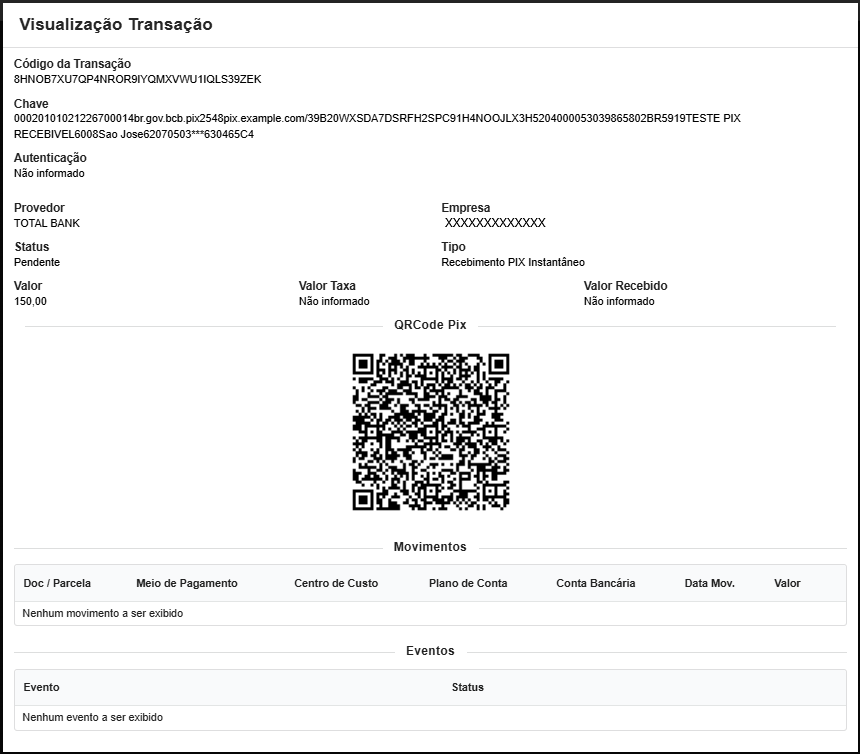The image size is (860, 754).
Task: Click the 150,00 amount value
Action: click(30, 301)
